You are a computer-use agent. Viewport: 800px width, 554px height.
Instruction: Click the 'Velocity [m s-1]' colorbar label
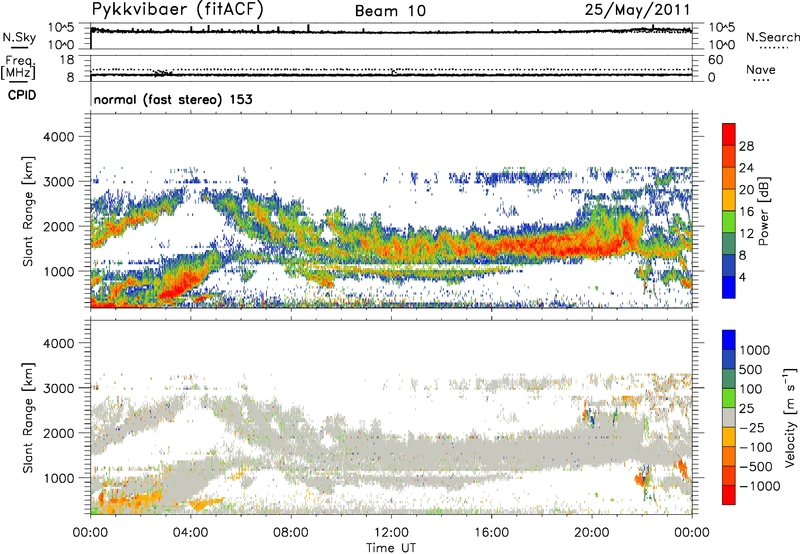790,417
